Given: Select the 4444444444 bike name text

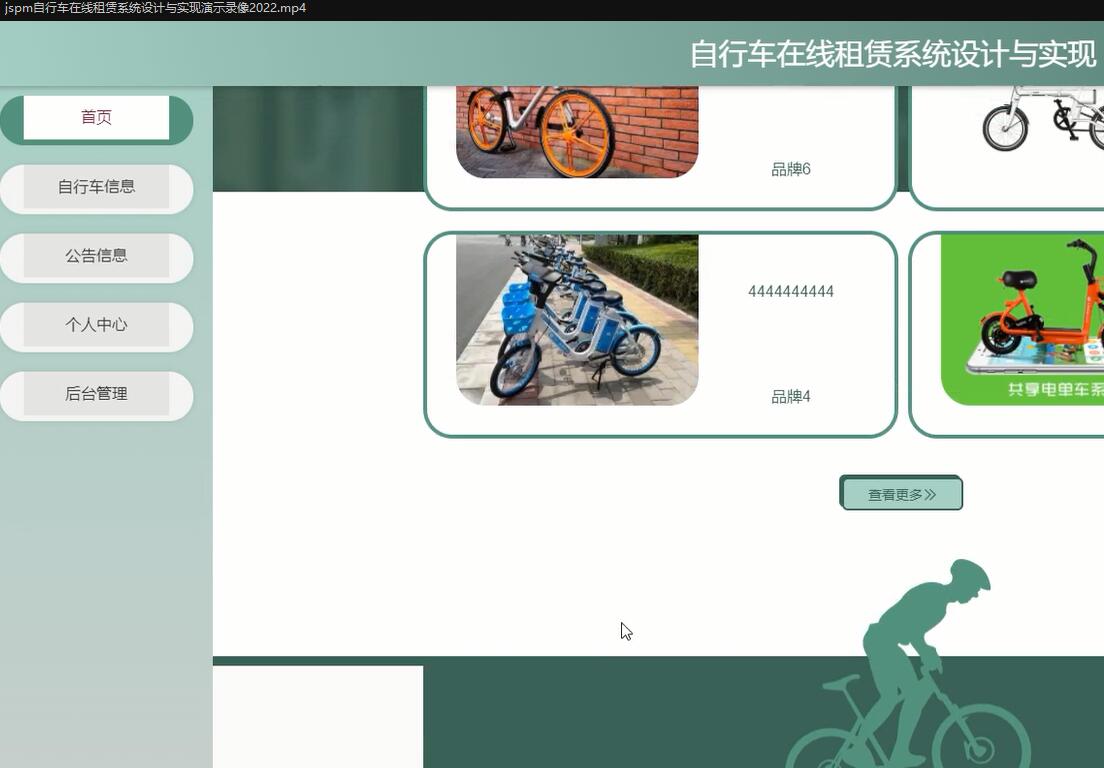Looking at the screenshot, I should coord(790,291).
